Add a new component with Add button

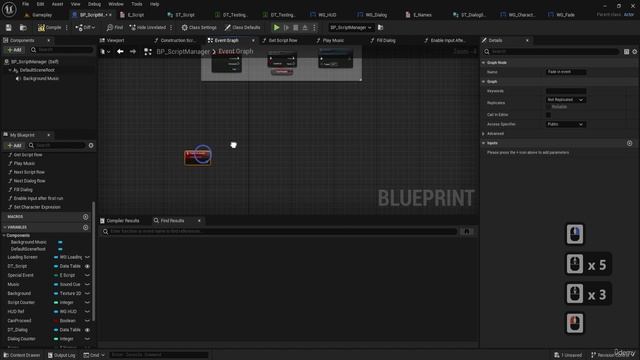[14, 50]
